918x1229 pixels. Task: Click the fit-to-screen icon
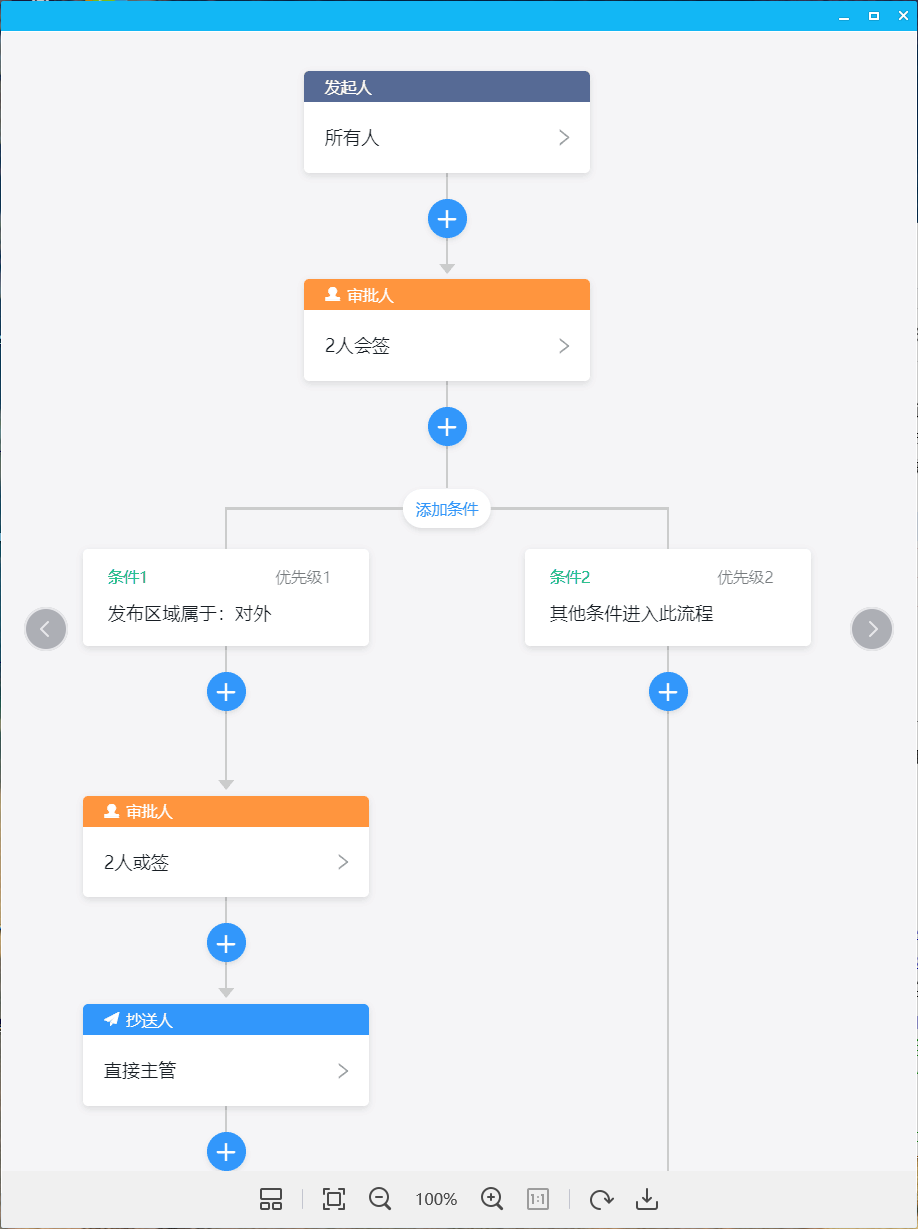point(334,1199)
